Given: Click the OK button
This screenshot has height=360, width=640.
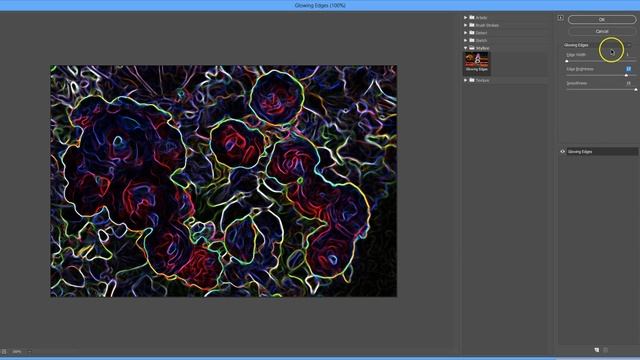Looking at the screenshot, I should [602, 20].
